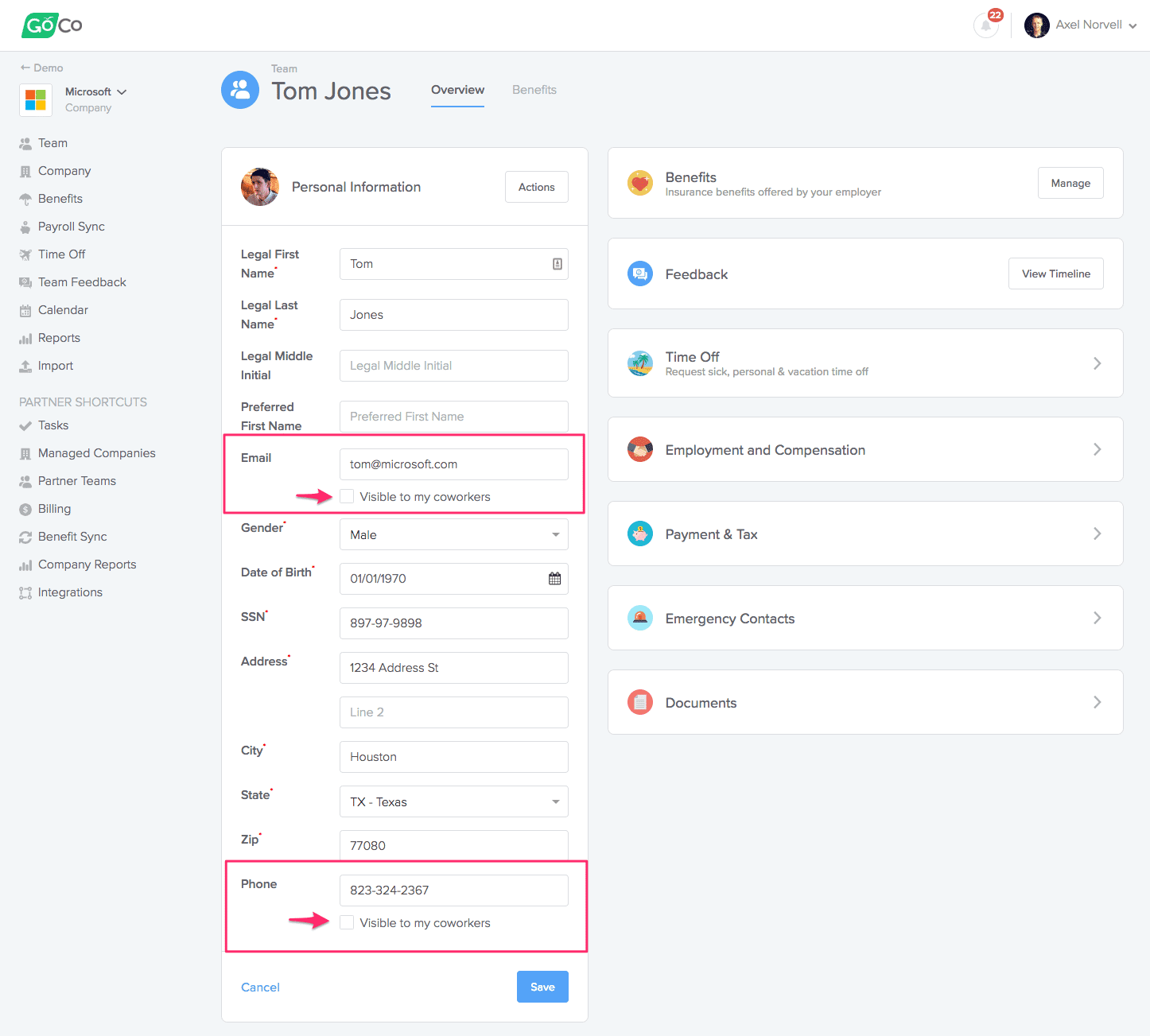Click the Documents icon in right panel
Viewport: 1150px width, 1036px height.
pyautogui.click(x=639, y=702)
